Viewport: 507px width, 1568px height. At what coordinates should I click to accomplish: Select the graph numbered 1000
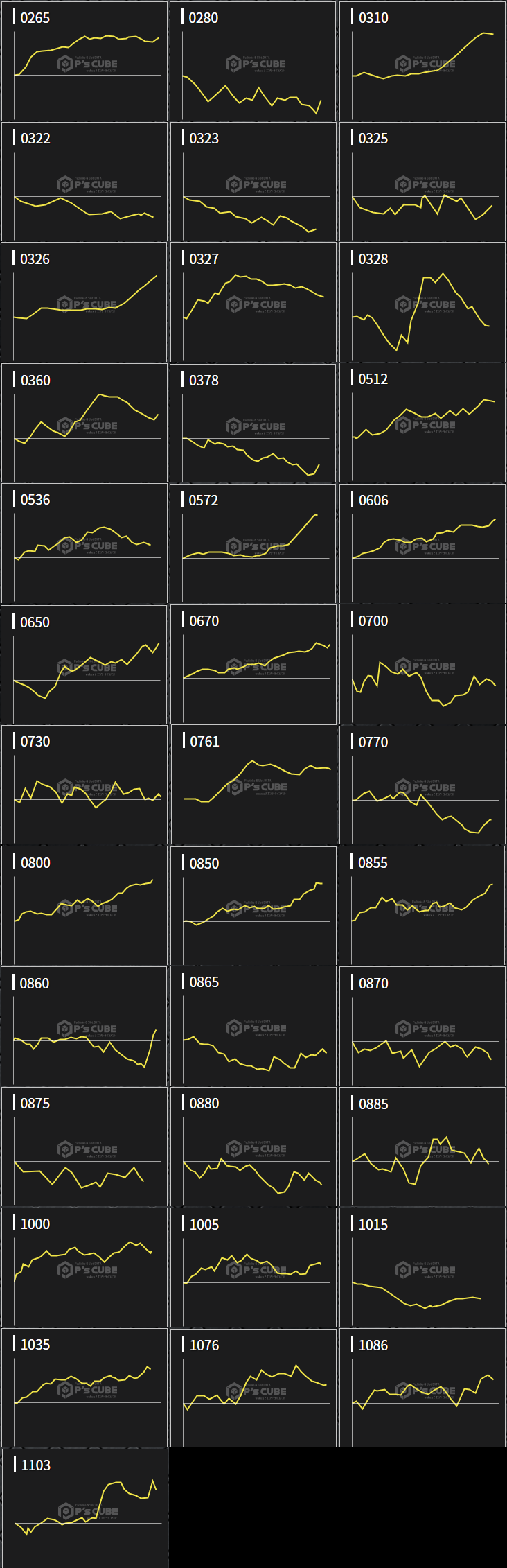(84, 1268)
